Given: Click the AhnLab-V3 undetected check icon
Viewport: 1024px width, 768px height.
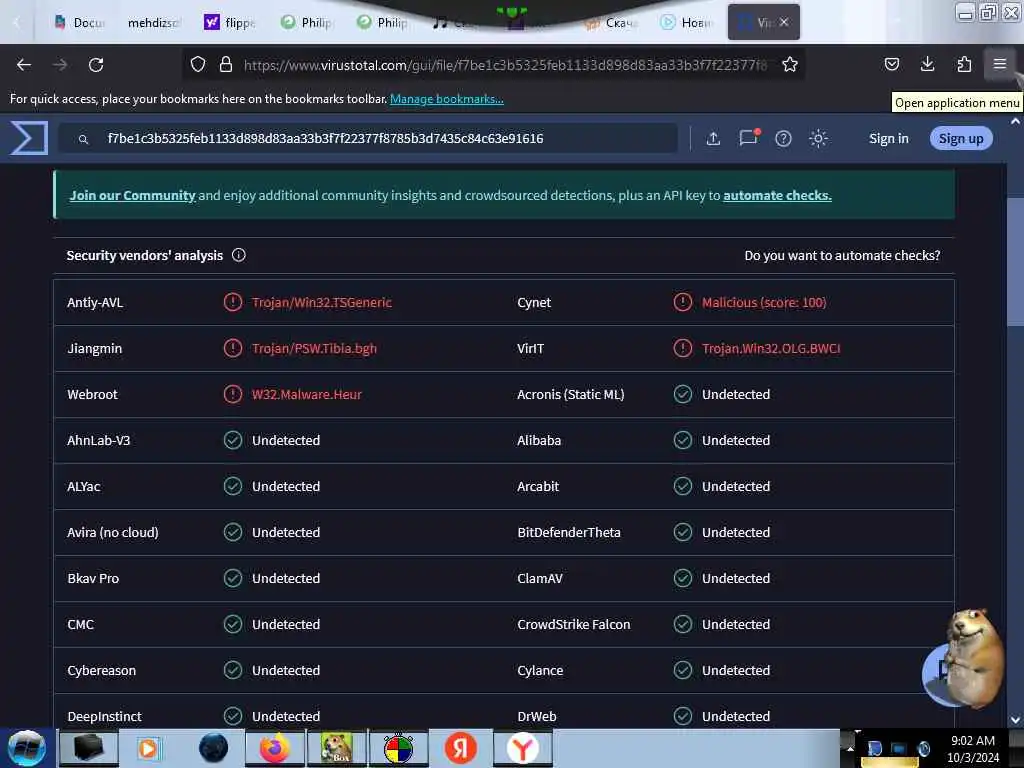Looking at the screenshot, I should coord(232,440).
